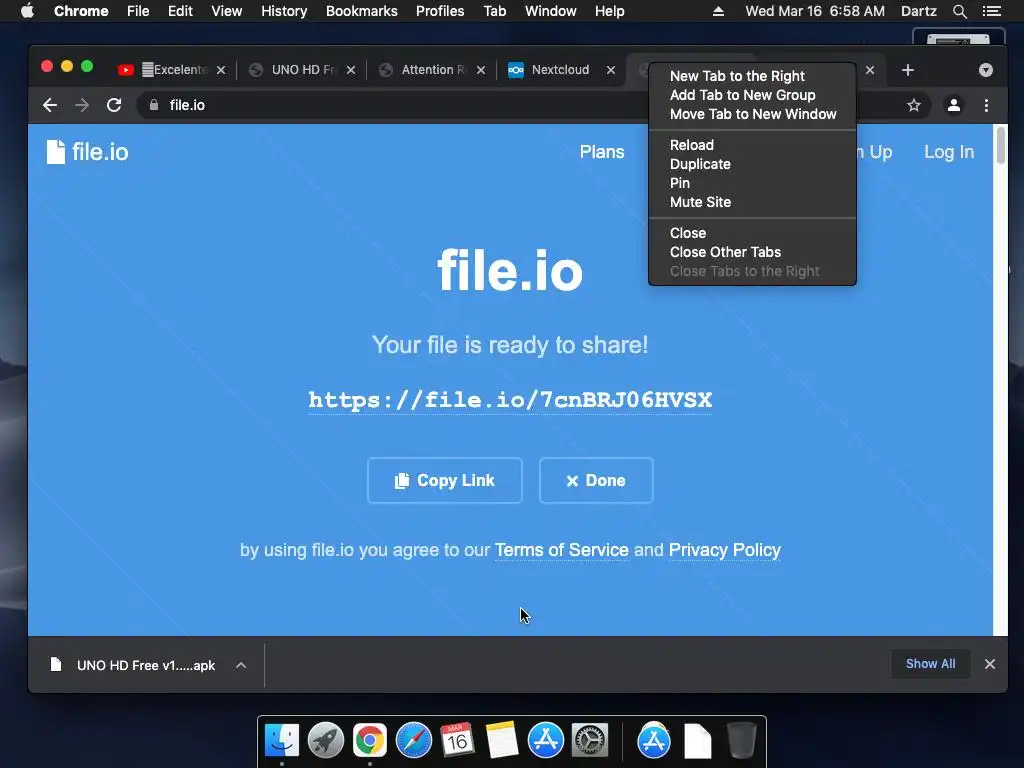Open System Preferences gear in Dock
The width and height of the screenshot is (1024, 768).
pyautogui.click(x=590, y=741)
